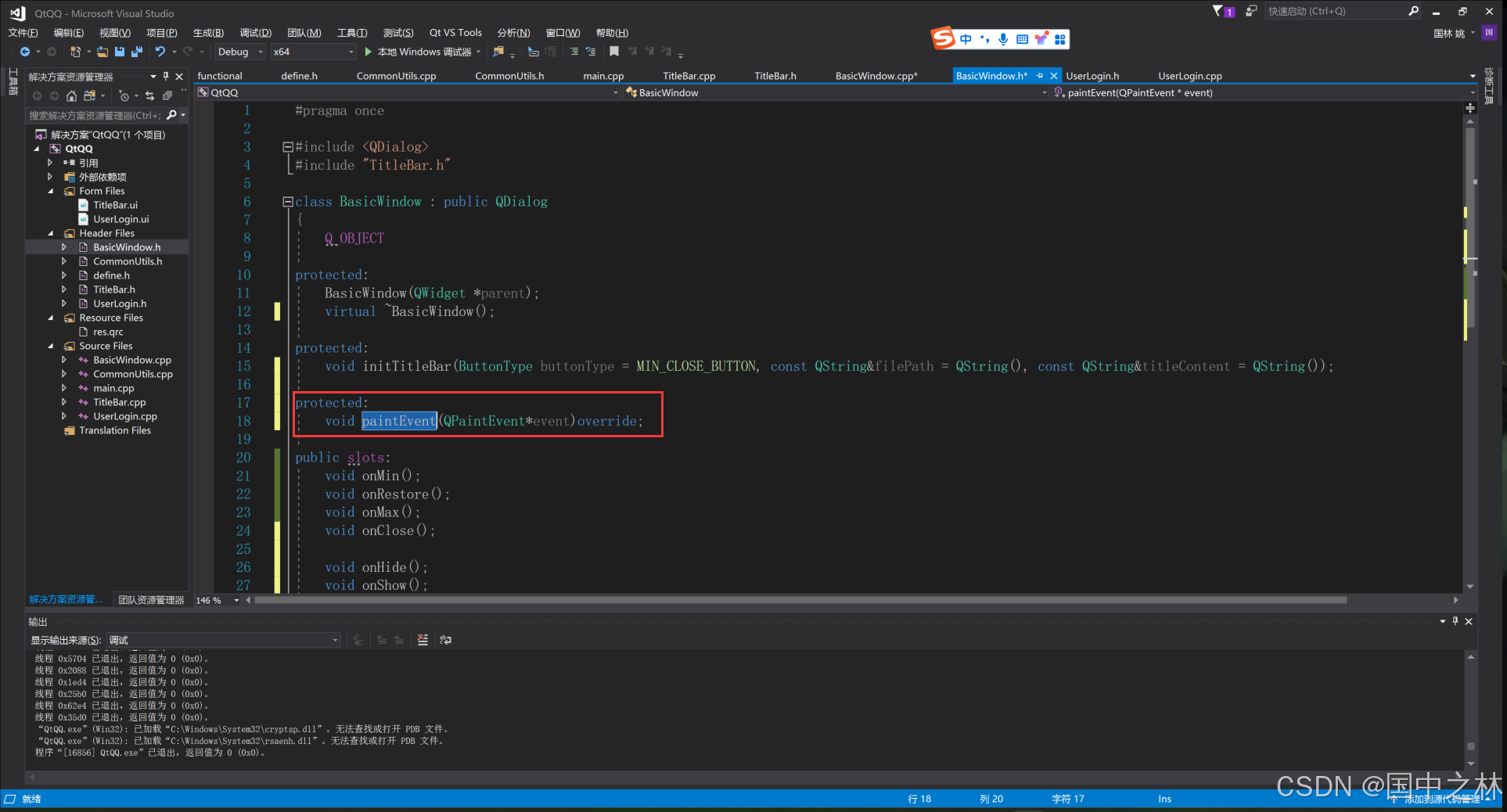Open the x64 platform dropdown
The image size is (1507, 812).
[313, 52]
